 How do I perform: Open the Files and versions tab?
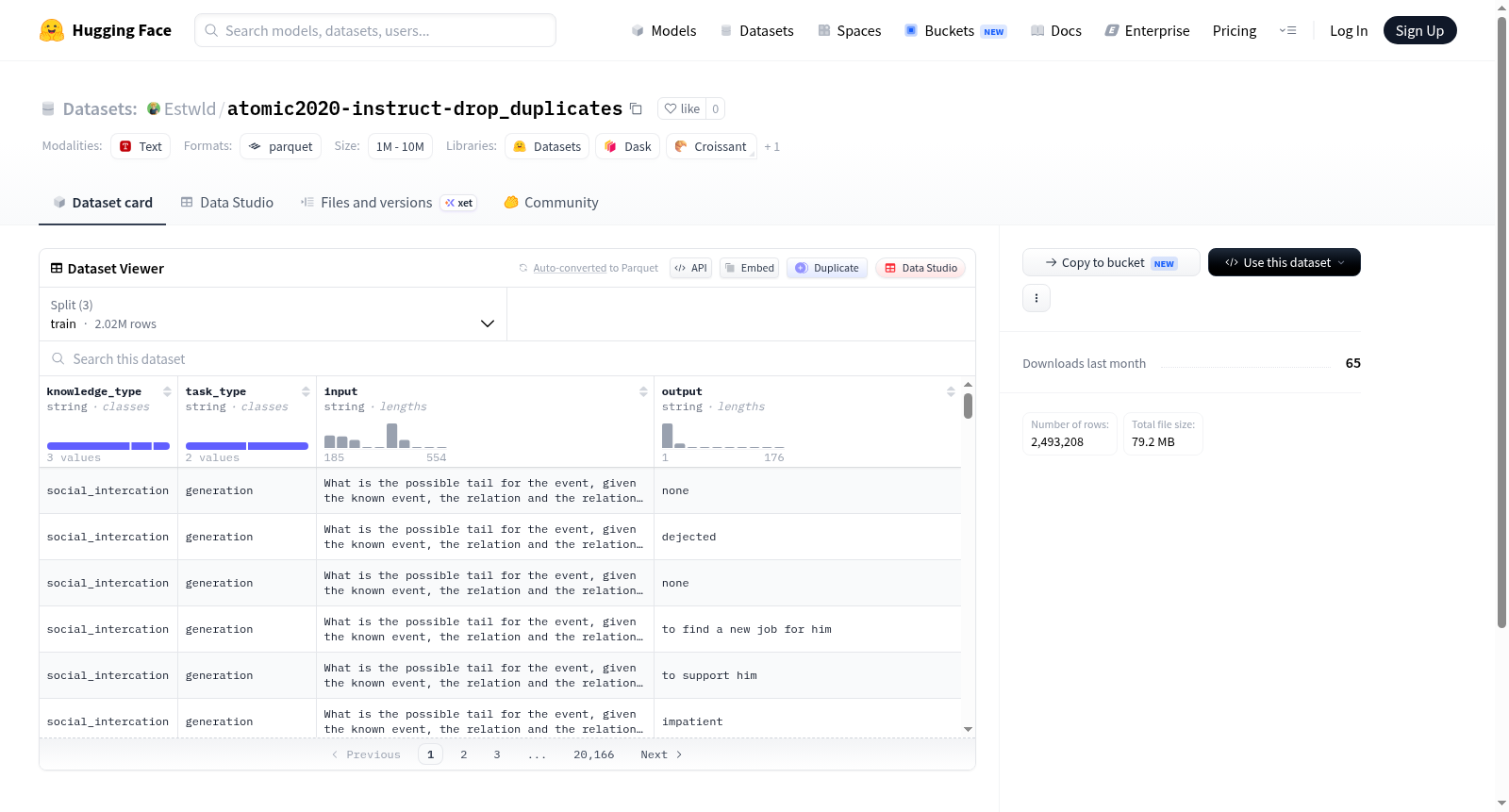tap(389, 203)
